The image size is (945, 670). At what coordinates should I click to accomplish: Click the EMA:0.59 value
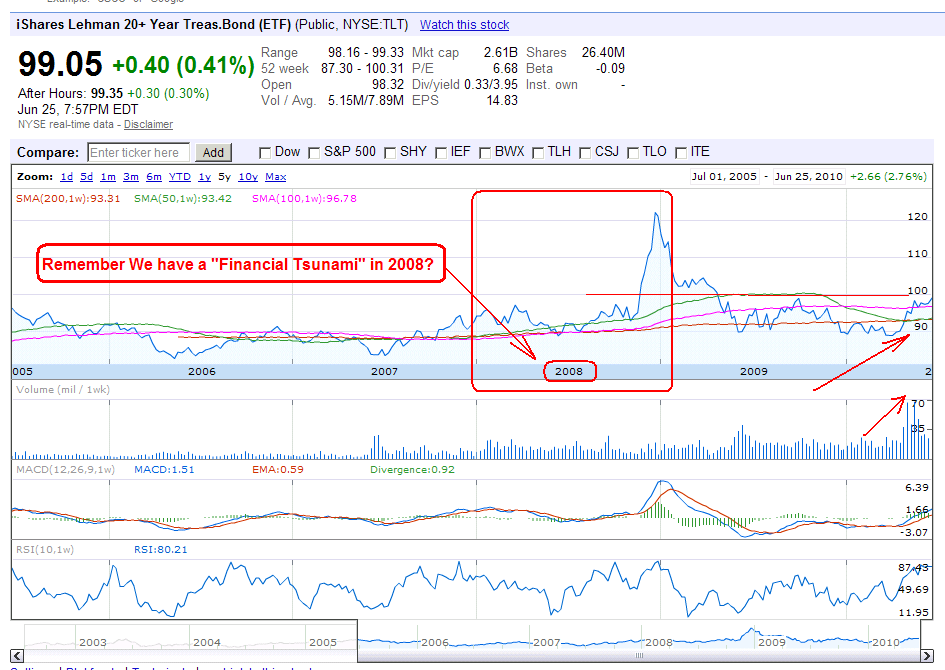[278, 469]
